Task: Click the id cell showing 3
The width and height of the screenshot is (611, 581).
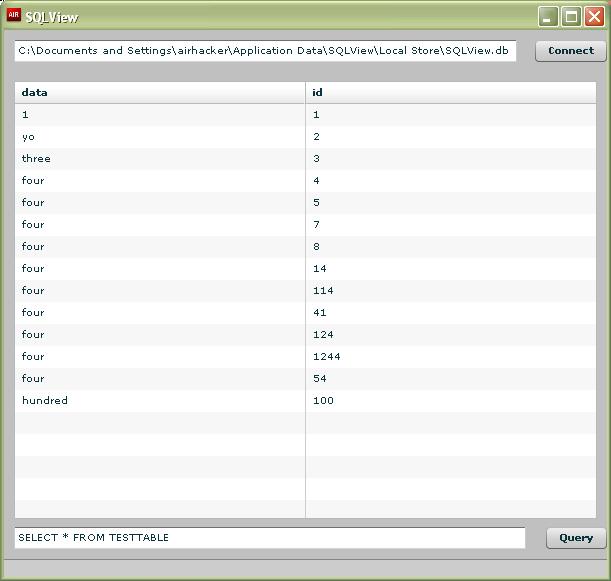Action: [451, 159]
